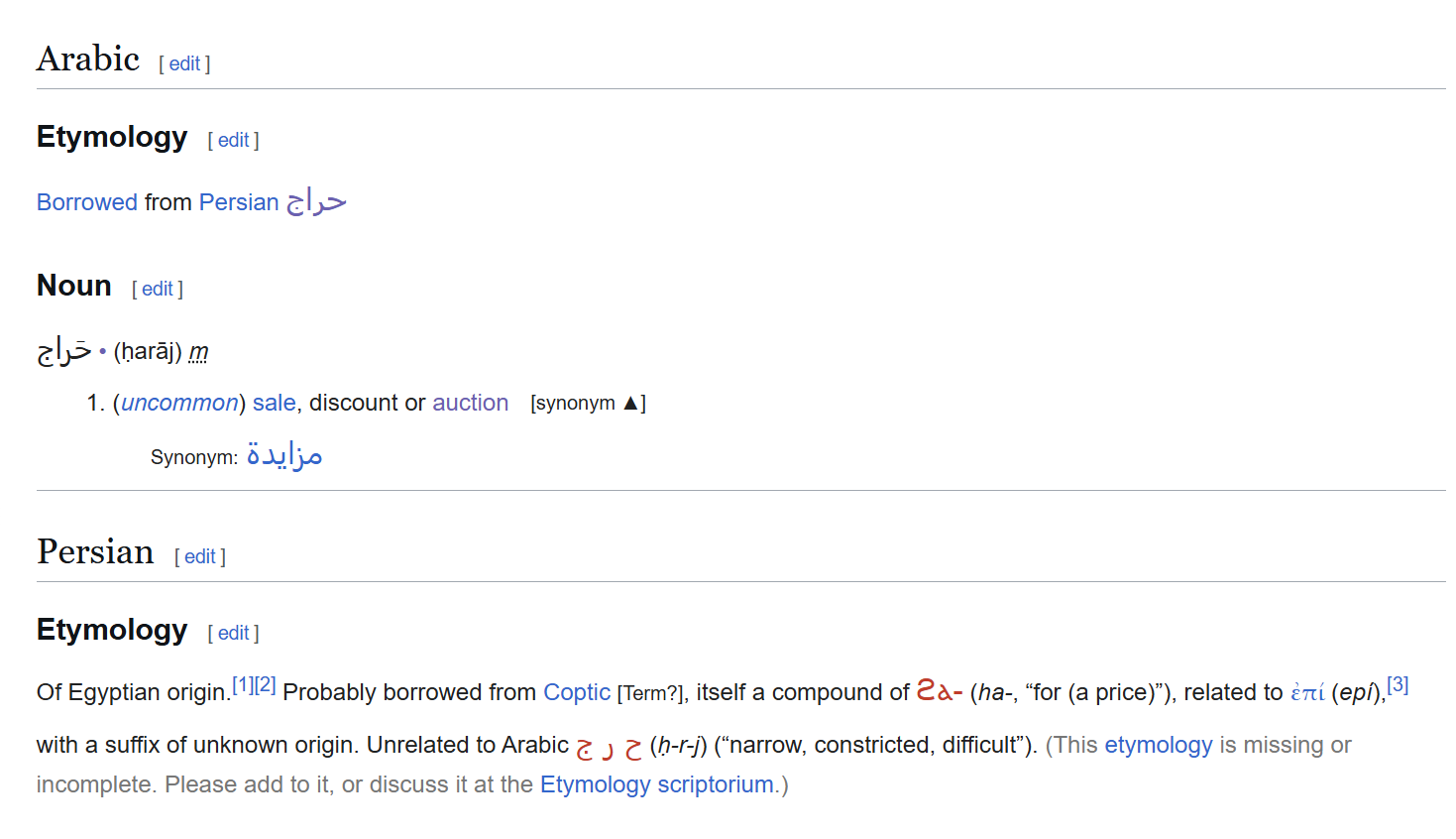Open the 'uncommon' label link

pyautogui.click(x=179, y=404)
